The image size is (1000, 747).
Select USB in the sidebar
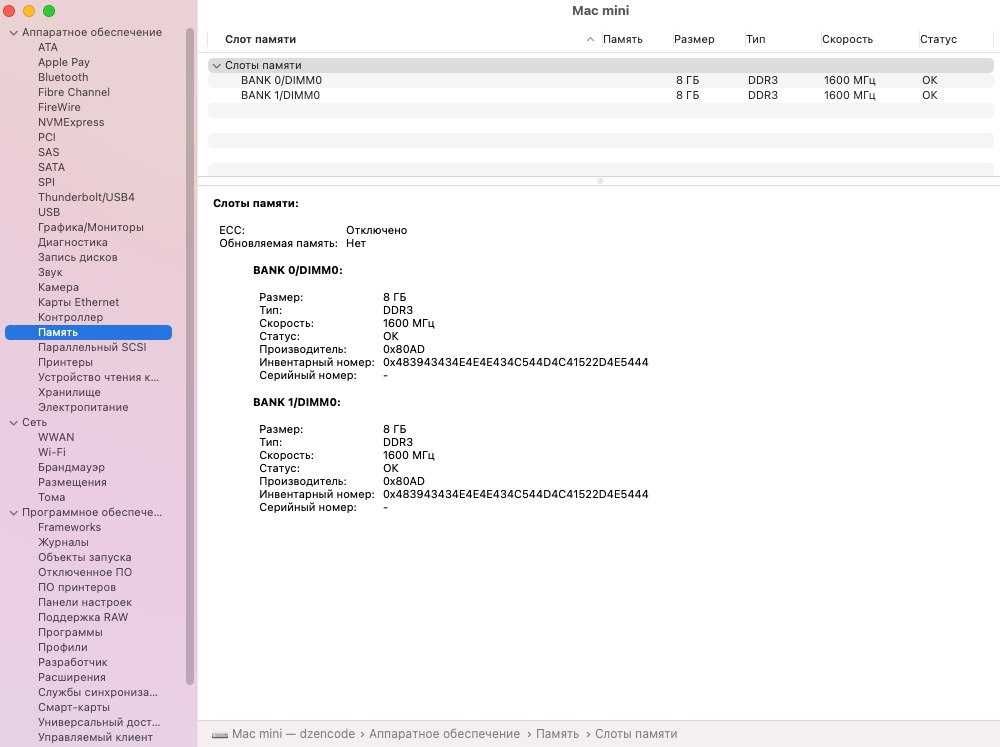[48, 212]
